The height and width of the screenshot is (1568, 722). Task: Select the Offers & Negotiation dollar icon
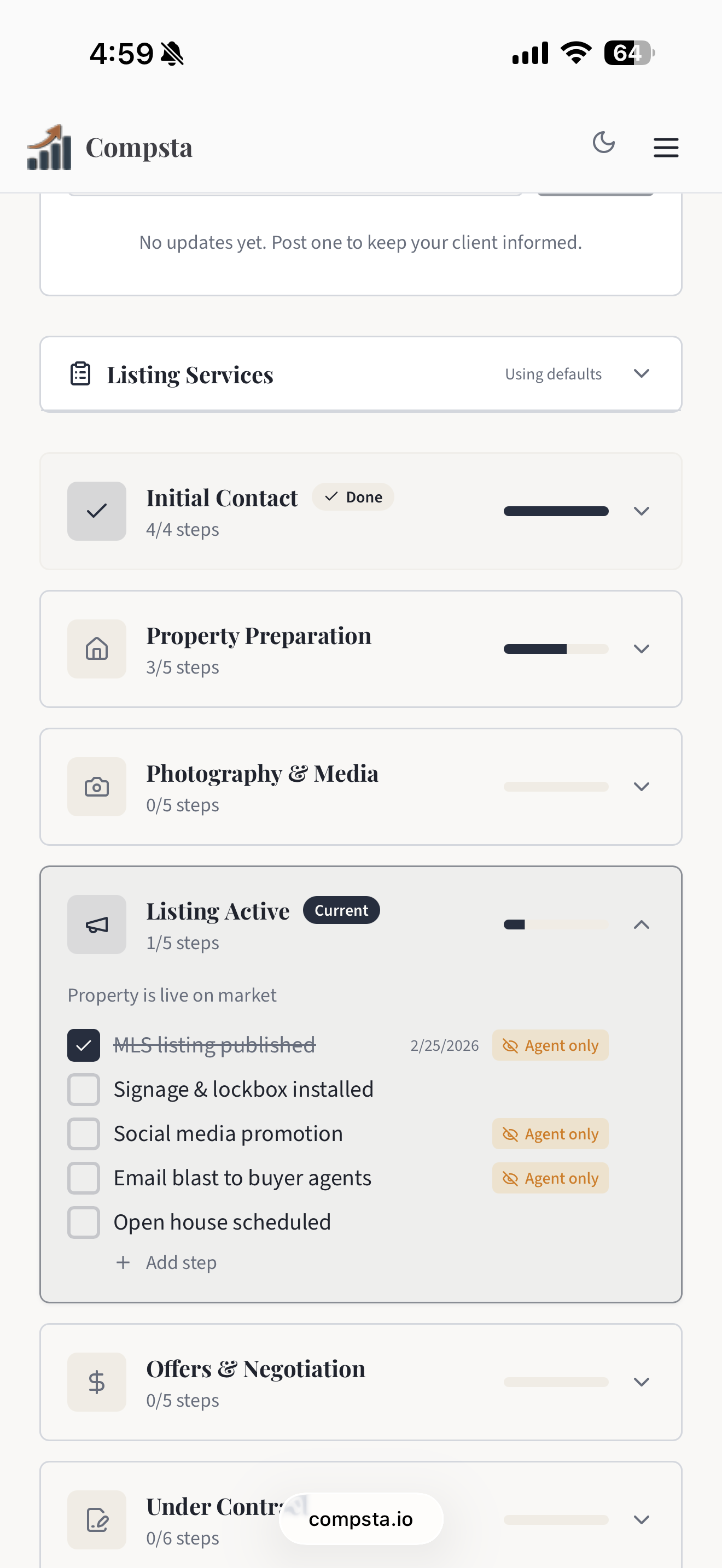point(96,1382)
